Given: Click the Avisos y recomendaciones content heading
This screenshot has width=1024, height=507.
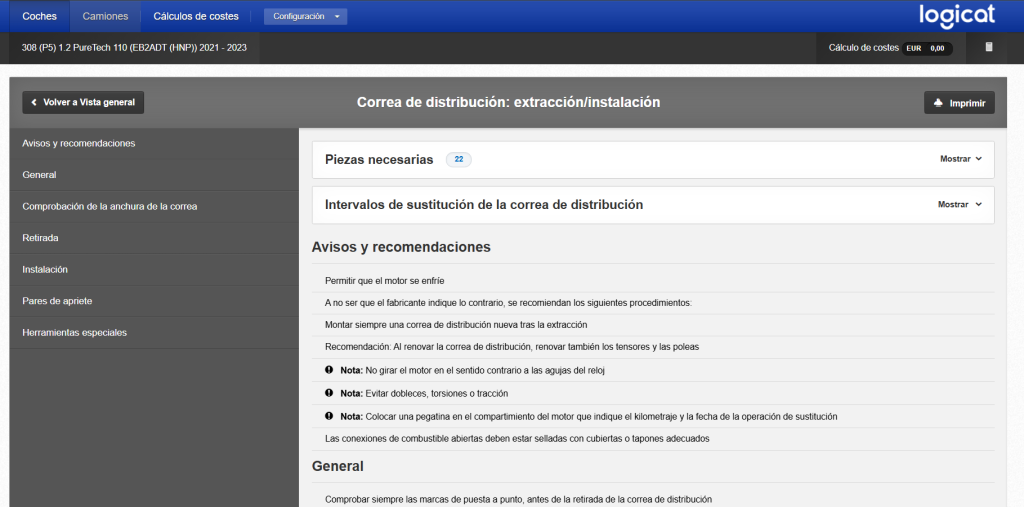Looking at the screenshot, I should click(x=401, y=247).
